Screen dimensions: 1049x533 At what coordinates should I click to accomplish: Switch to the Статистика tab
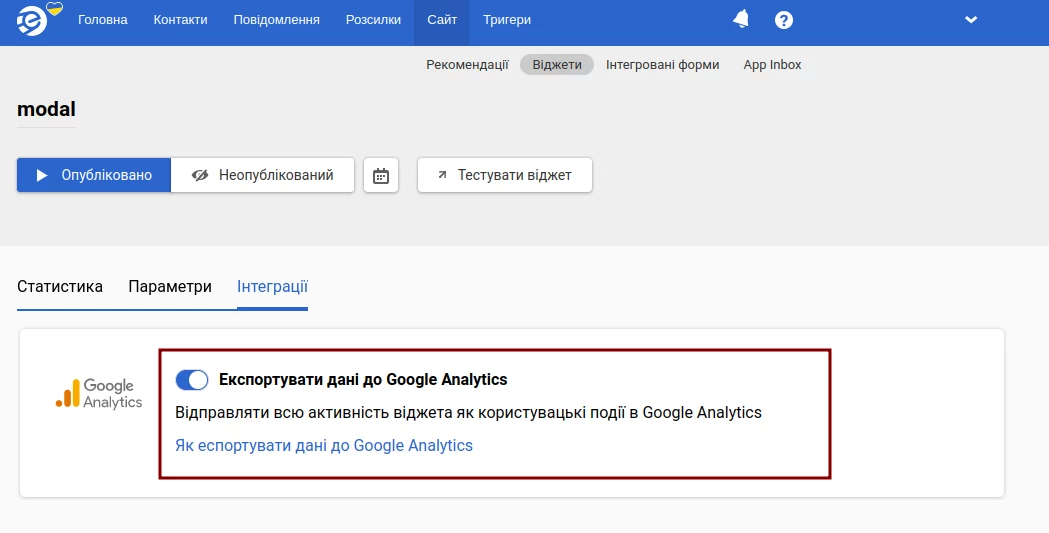[x=60, y=287]
